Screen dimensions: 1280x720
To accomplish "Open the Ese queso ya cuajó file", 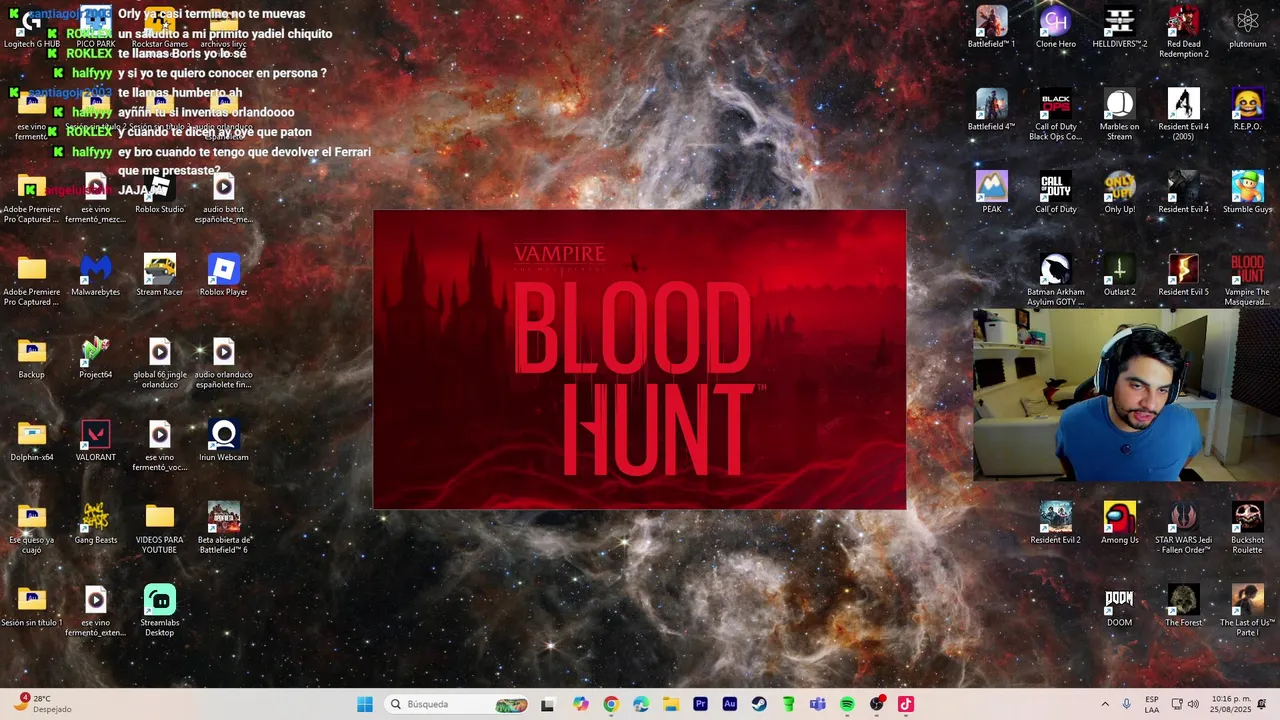I will [x=31, y=527].
